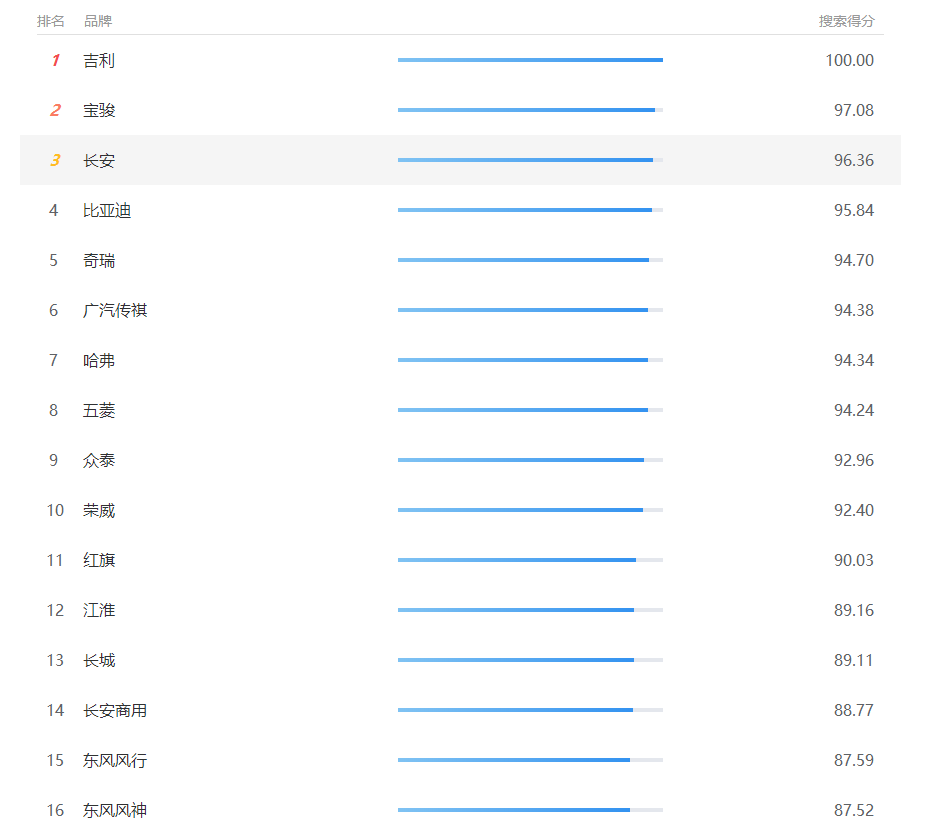Viewport: 950px width, 835px height.
Task: Click the score bar for 红旗
Action: (530, 560)
